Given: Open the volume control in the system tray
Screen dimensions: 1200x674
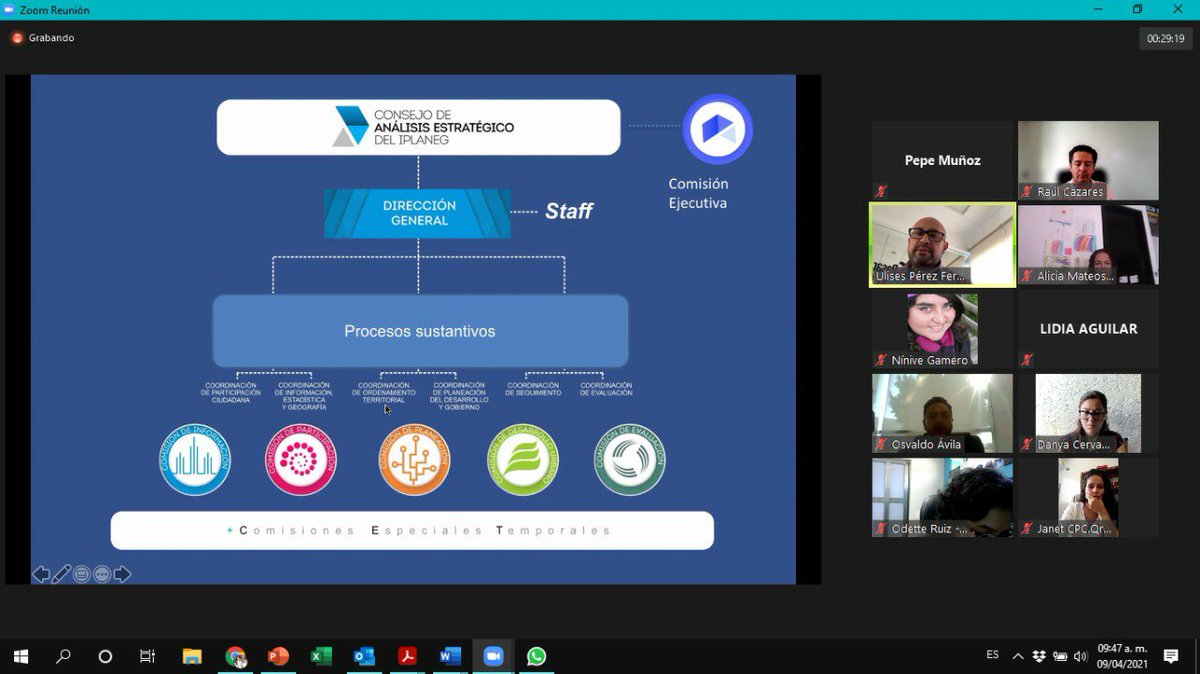Looking at the screenshot, I should 1080,656.
